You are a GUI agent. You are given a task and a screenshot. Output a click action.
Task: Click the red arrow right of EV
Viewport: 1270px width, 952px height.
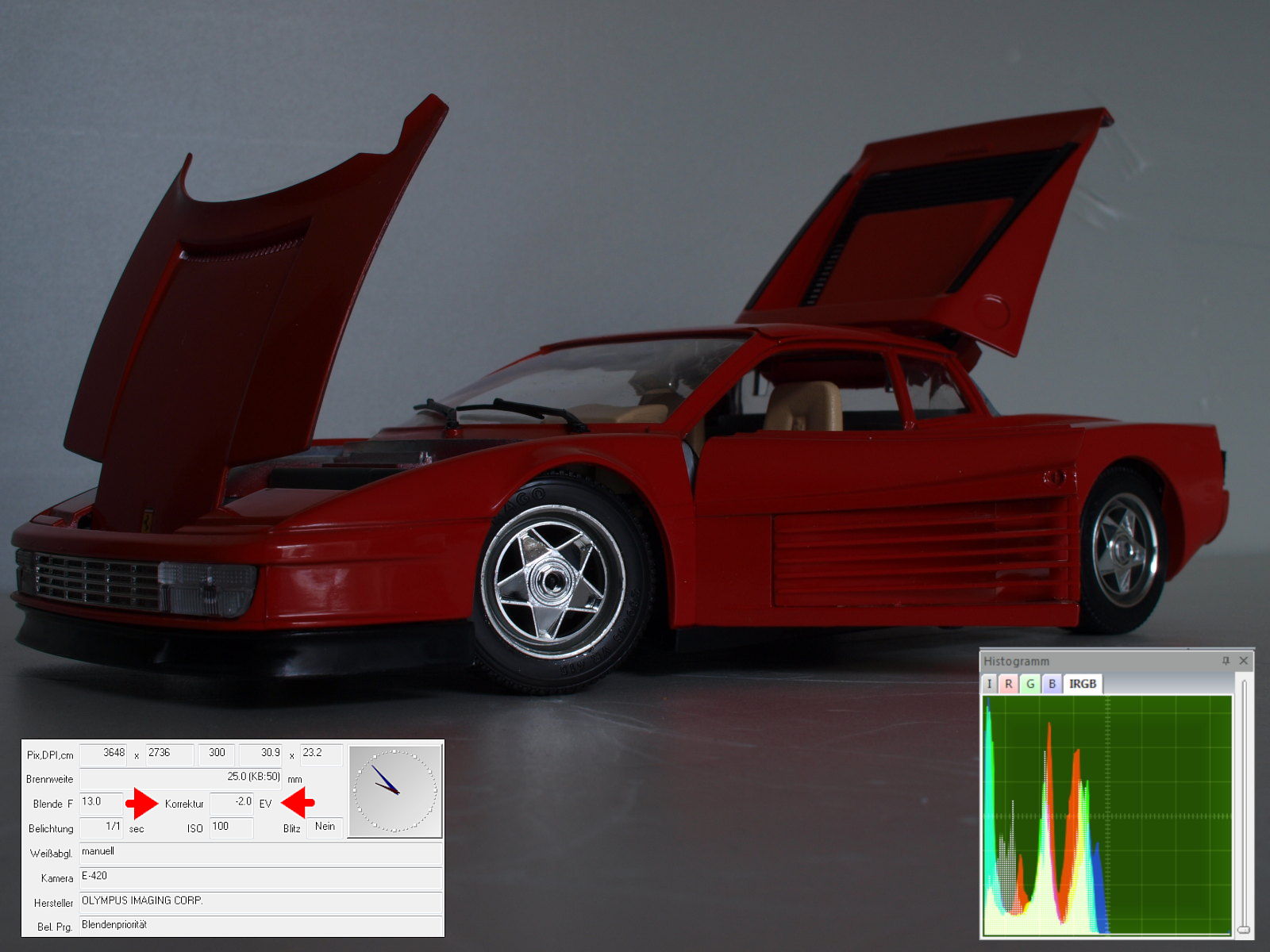[298, 804]
